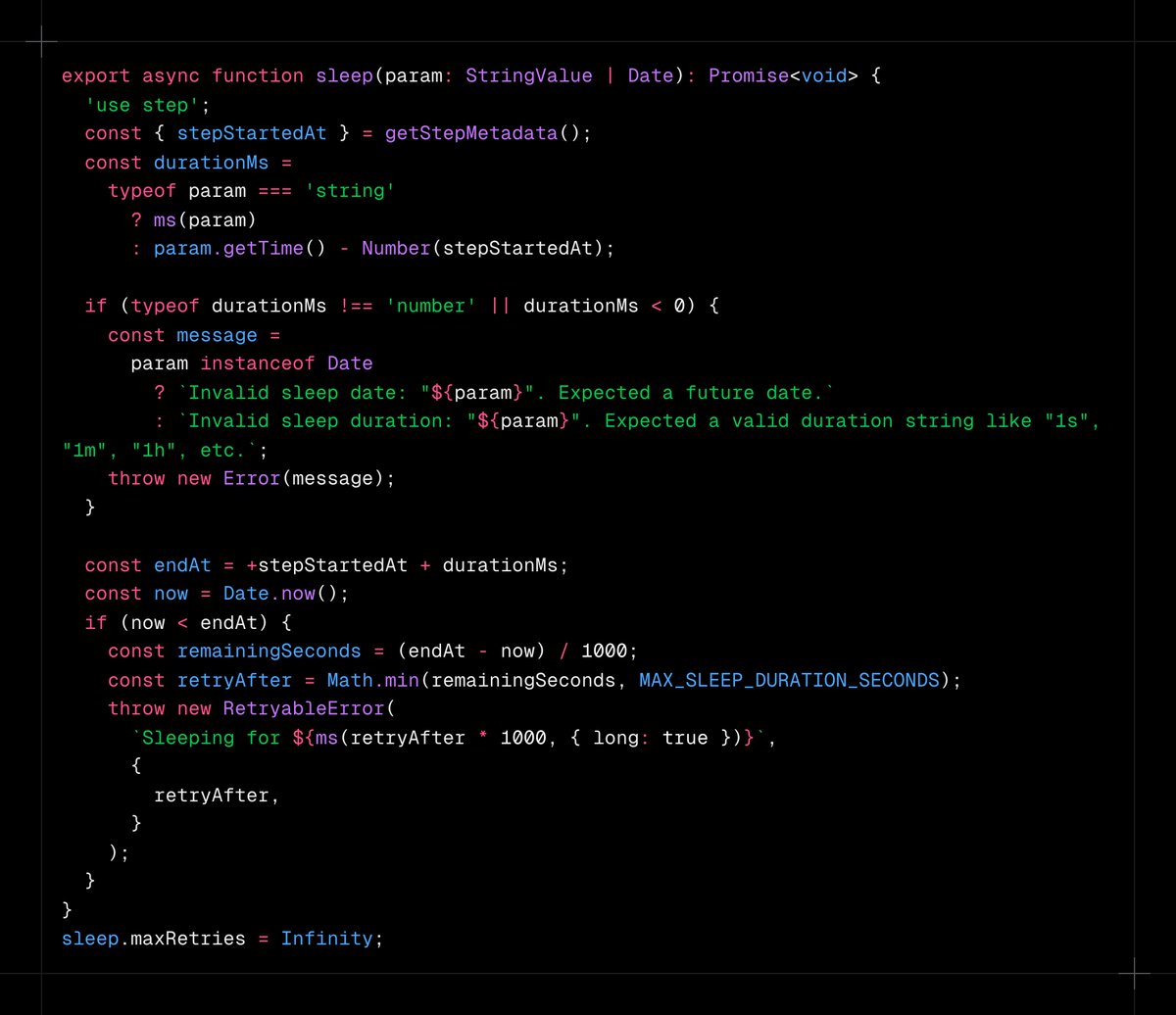The height and width of the screenshot is (1015, 1176).
Task: Click 'const durationMs' declaration
Action: click(x=176, y=162)
